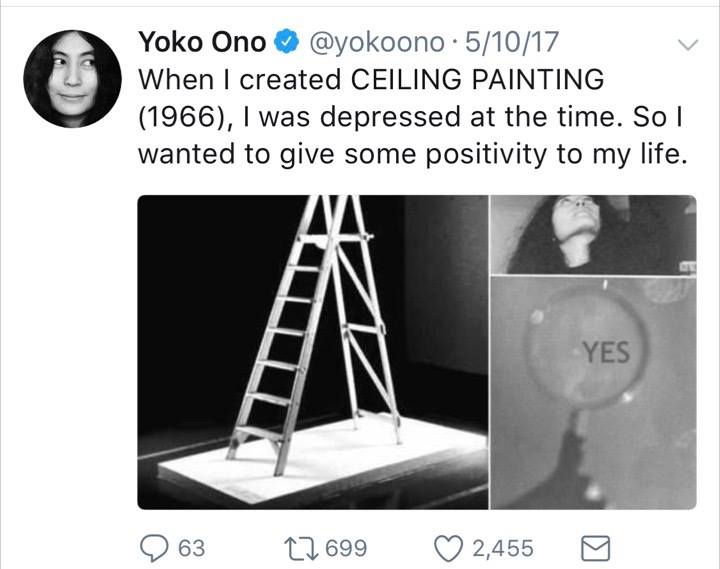Reply to Yoko Ono's tweet
Screen dimensions: 720x569
point(153,548)
